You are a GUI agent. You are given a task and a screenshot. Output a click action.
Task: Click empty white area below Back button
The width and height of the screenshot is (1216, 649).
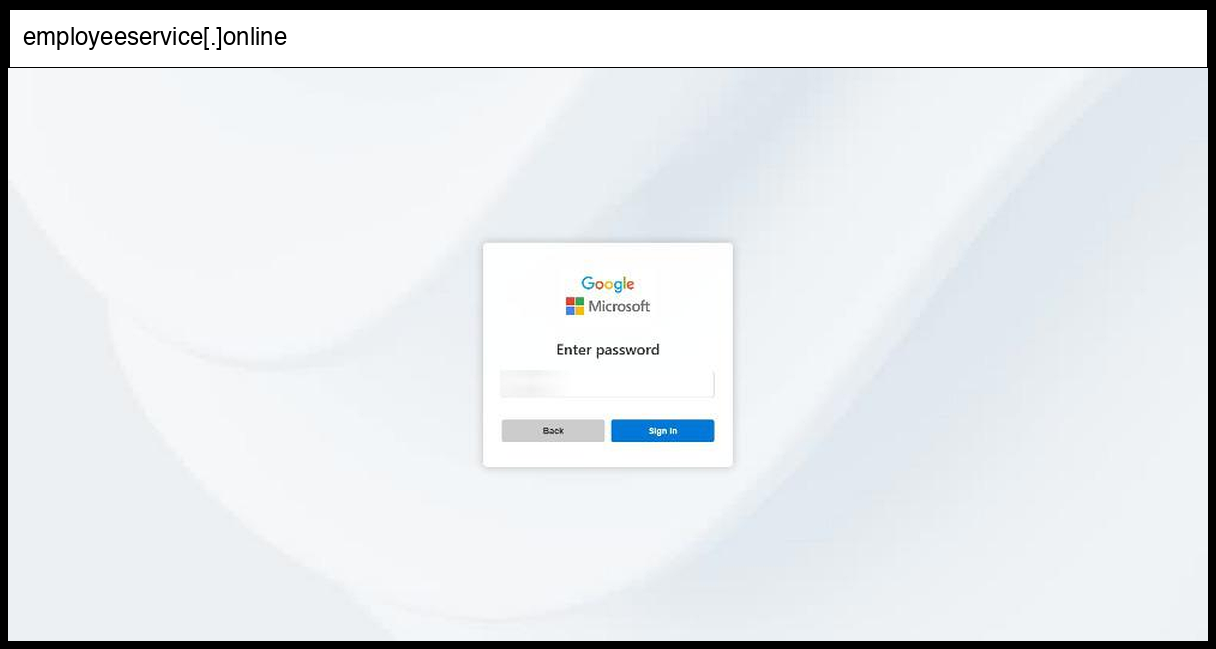(x=553, y=455)
